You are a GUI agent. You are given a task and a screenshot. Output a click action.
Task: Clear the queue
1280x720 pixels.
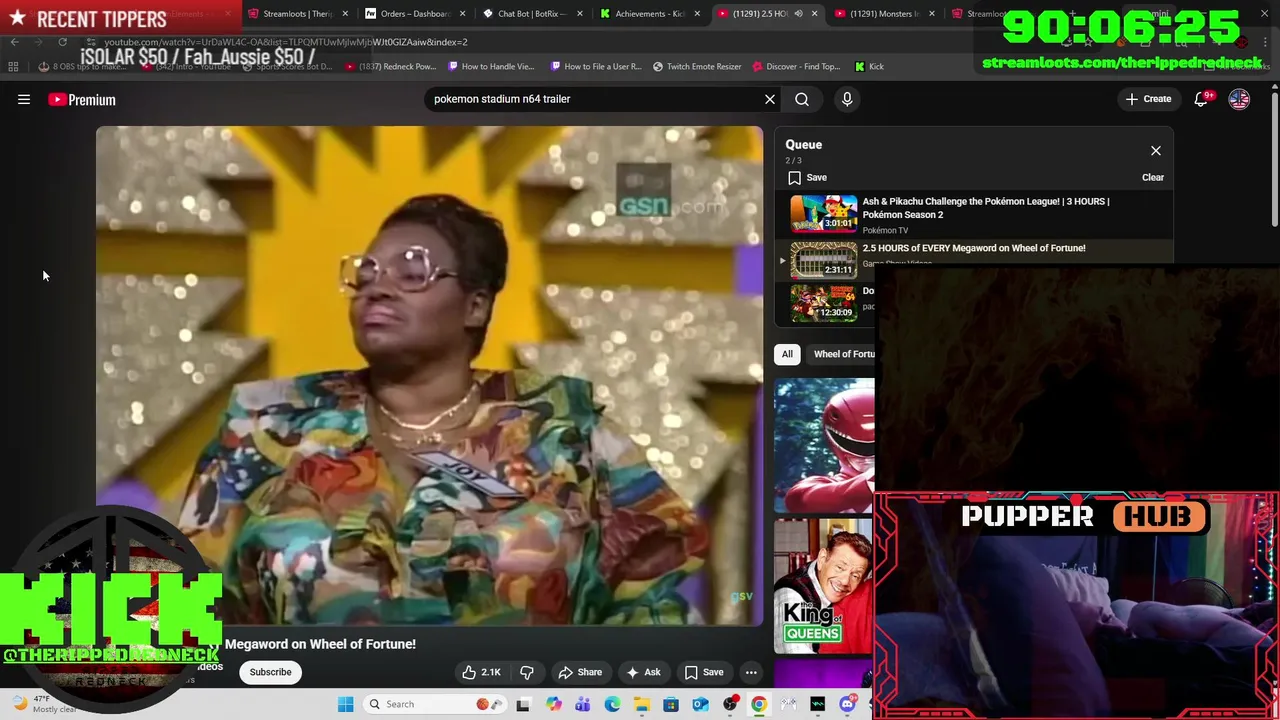click(1153, 178)
